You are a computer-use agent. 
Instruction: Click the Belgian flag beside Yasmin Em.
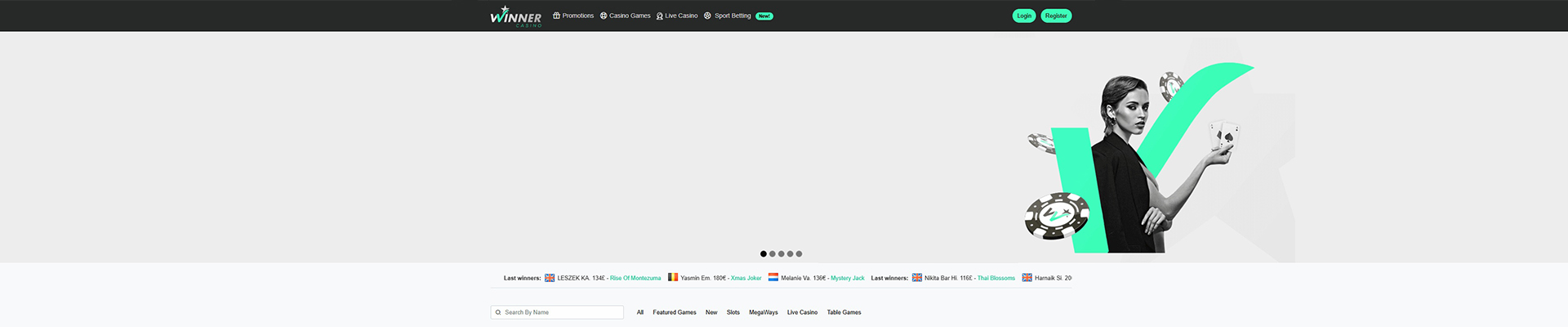[x=673, y=277]
